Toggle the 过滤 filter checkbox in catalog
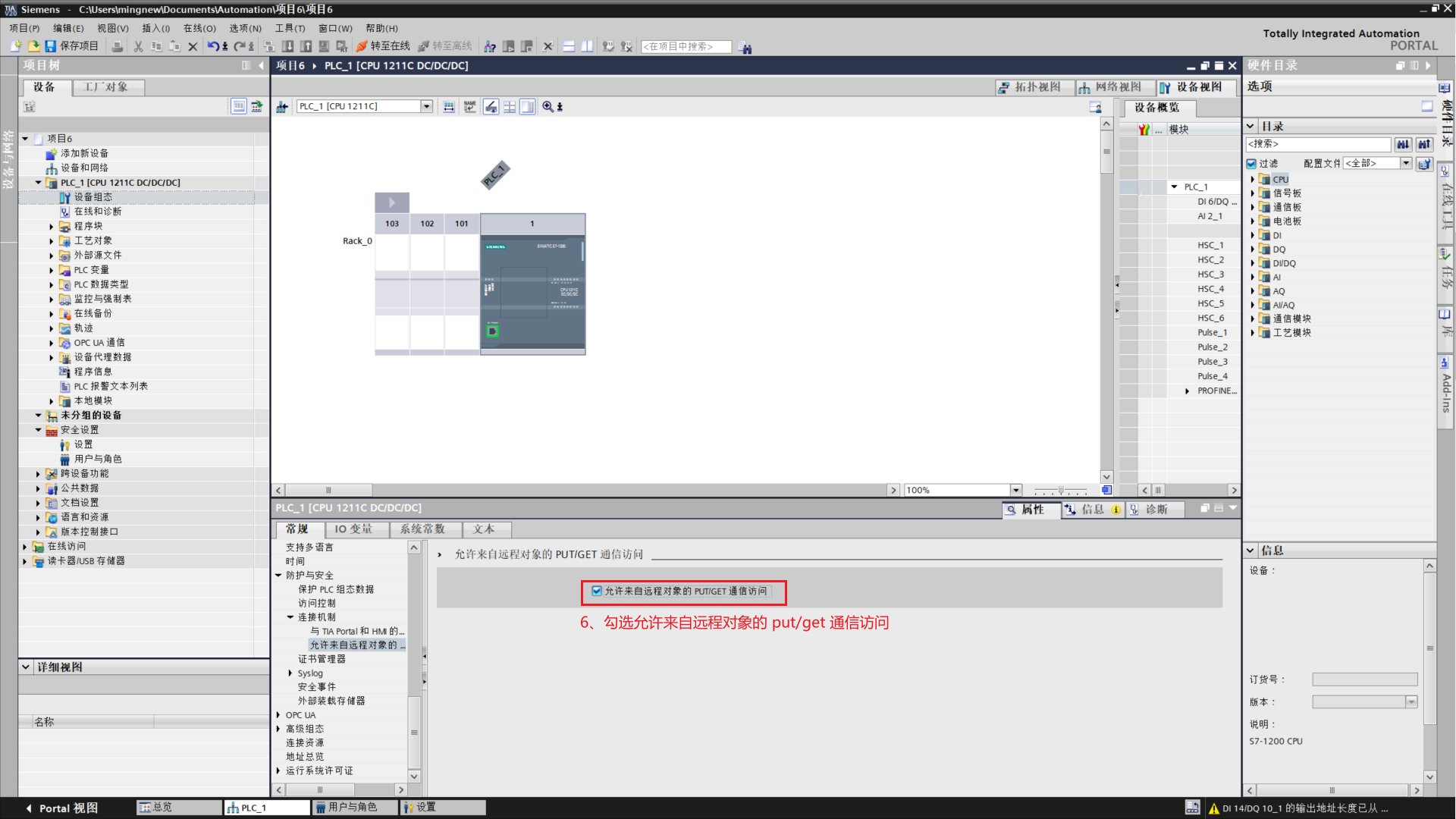Screen dimensions: 1456x819 pos(1252,164)
